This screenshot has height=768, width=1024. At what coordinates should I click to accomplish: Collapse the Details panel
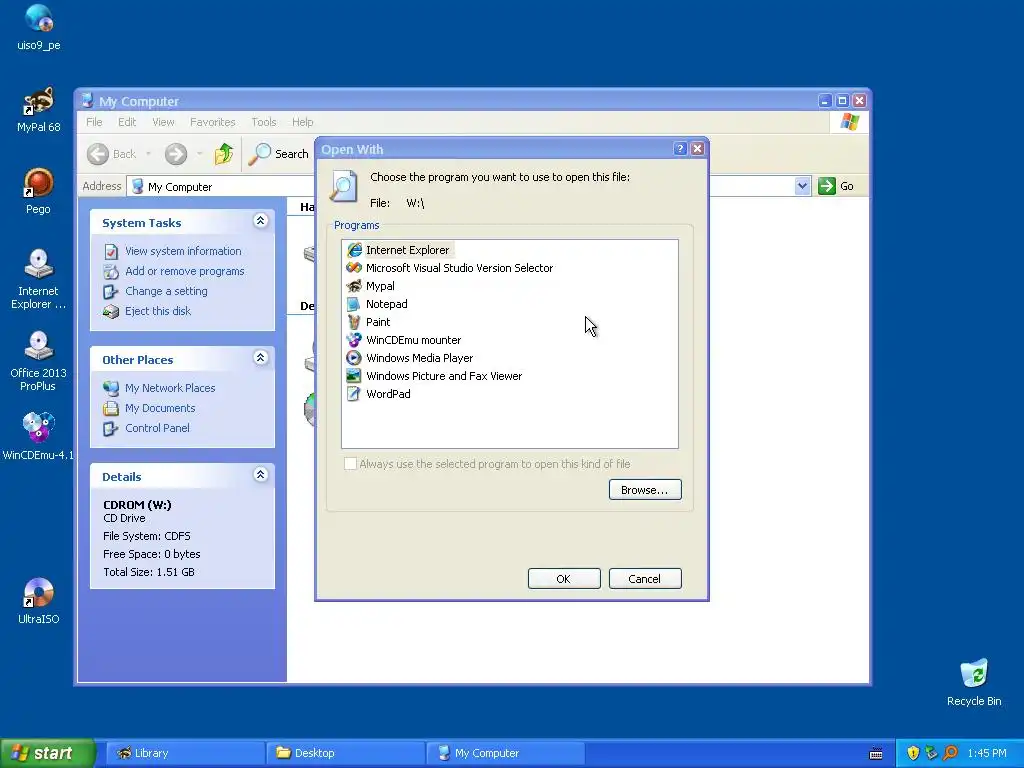pyautogui.click(x=261, y=475)
